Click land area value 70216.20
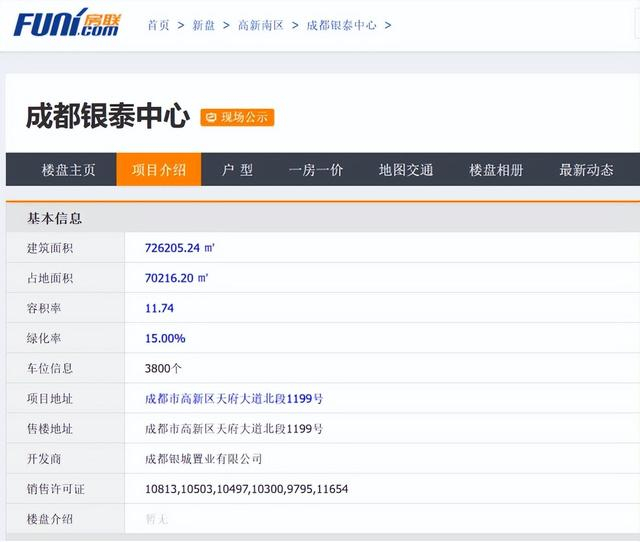640x542 pixels. (x=176, y=278)
